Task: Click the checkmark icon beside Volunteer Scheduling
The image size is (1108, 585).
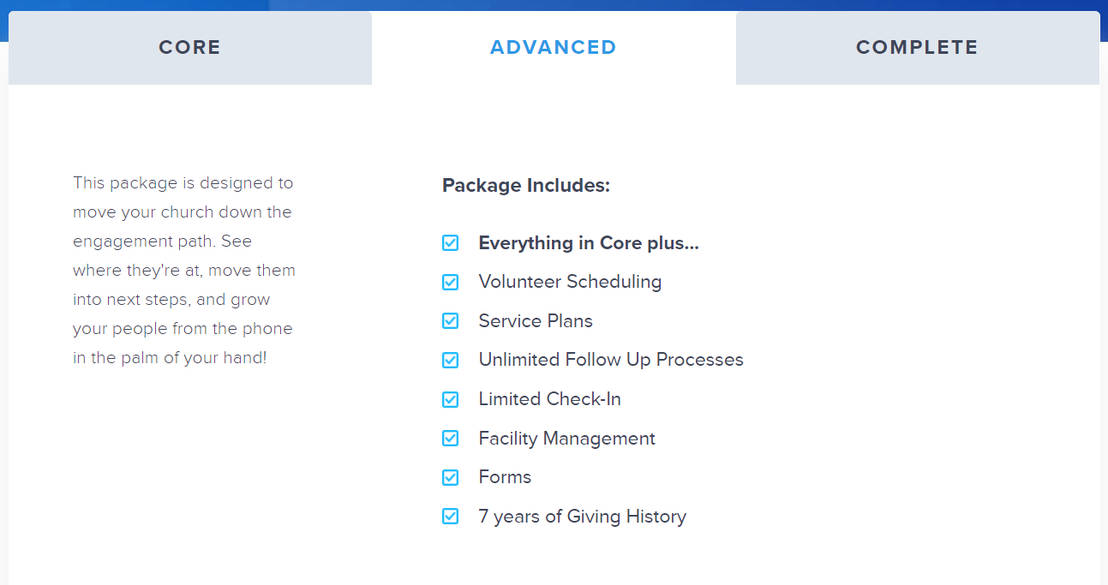Action: (x=450, y=282)
